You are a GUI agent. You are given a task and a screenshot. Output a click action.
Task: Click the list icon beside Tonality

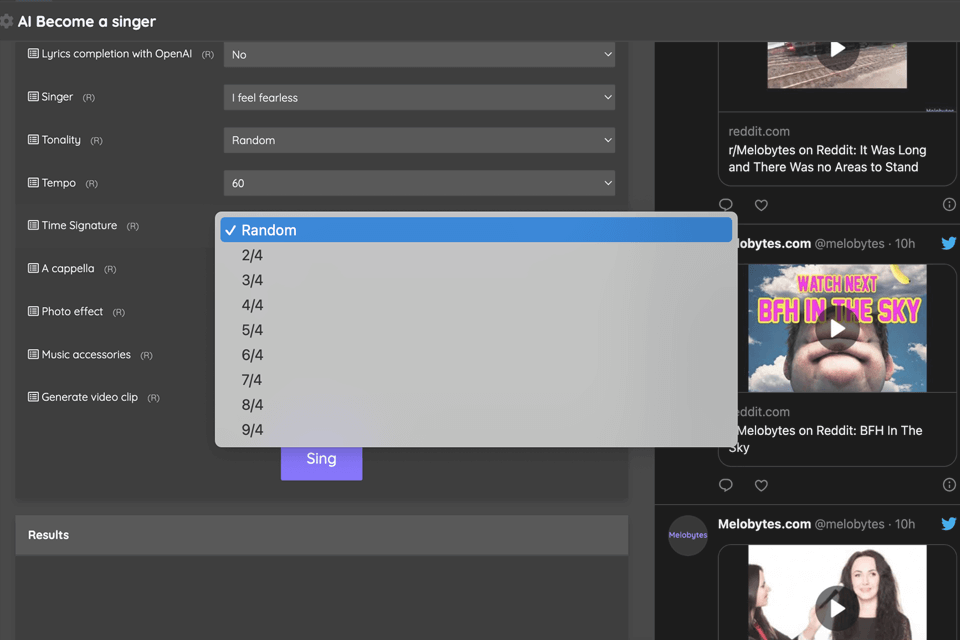pos(33,140)
